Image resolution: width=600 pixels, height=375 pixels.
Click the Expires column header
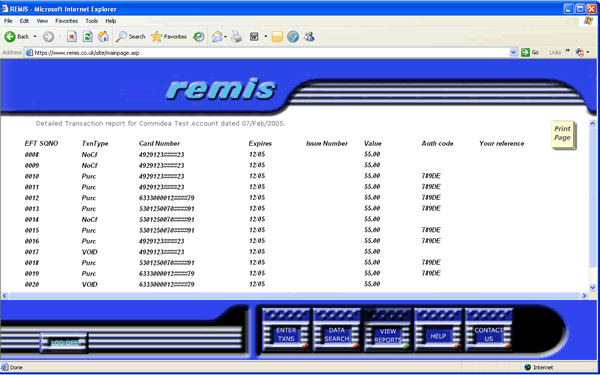[260, 144]
